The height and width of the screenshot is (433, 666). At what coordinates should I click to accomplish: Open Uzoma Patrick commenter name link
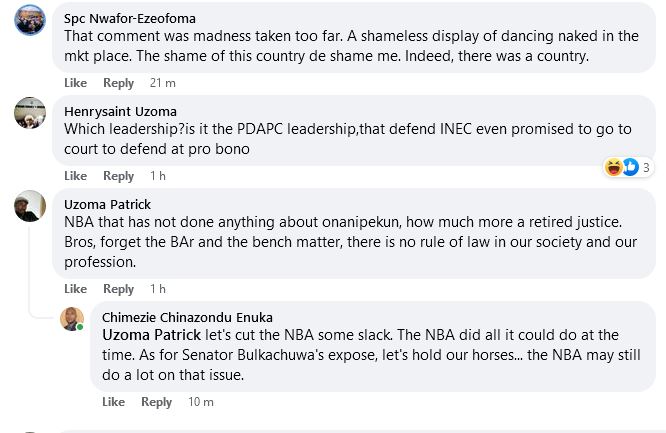[x=107, y=204]
